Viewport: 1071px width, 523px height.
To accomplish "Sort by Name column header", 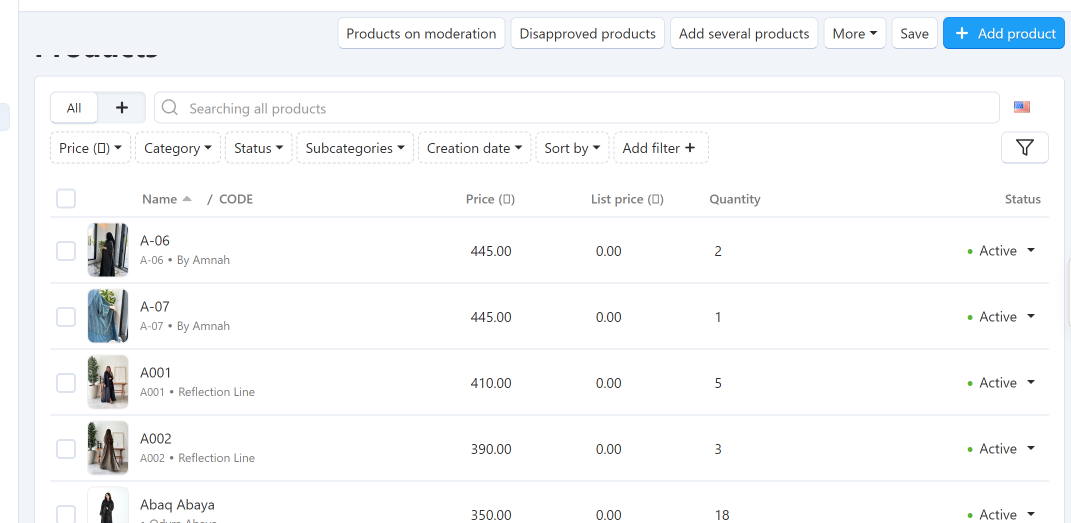I will [x=160, y=199].
